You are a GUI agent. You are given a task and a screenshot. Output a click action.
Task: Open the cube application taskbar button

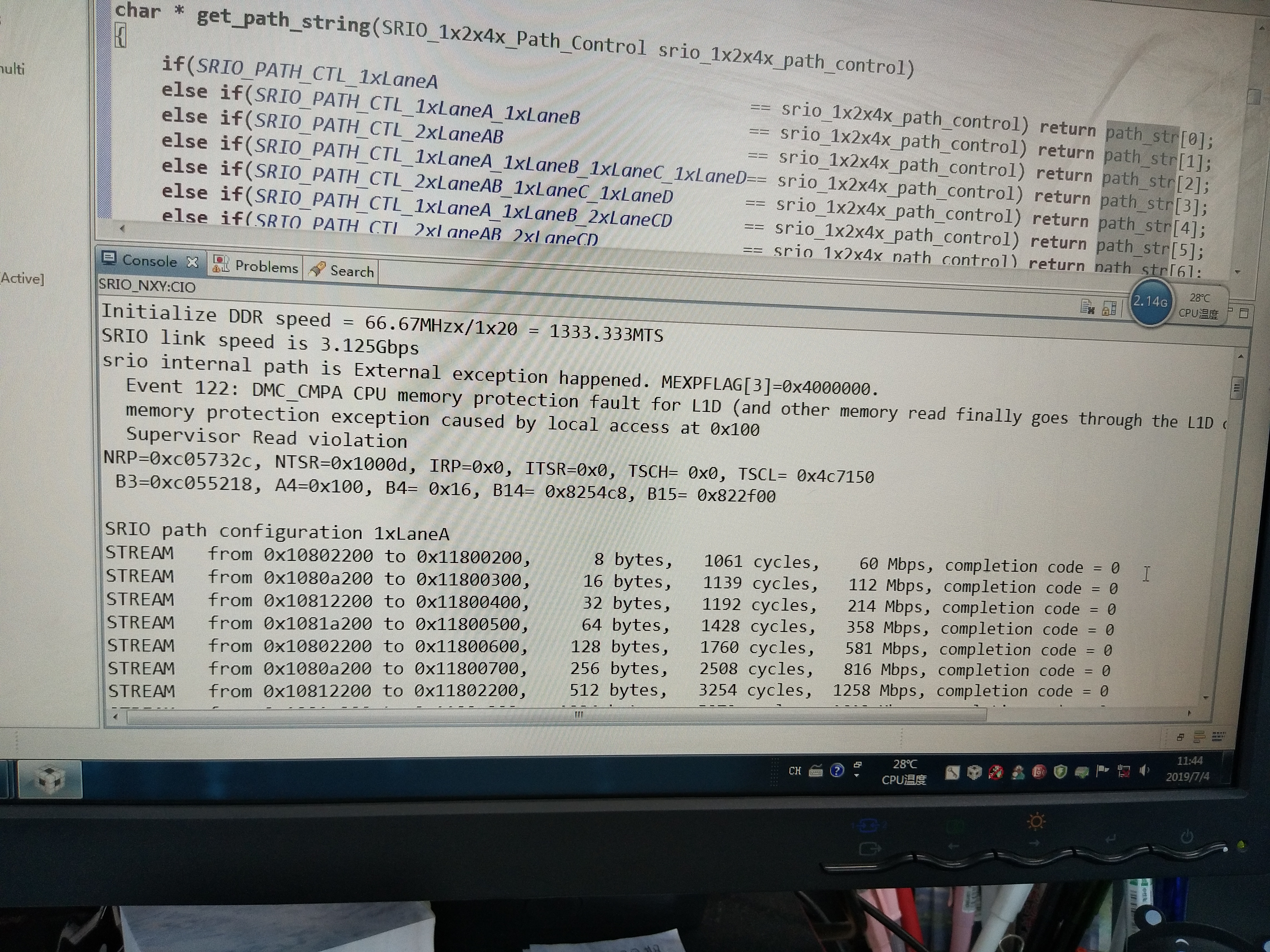tap(49, 779)
